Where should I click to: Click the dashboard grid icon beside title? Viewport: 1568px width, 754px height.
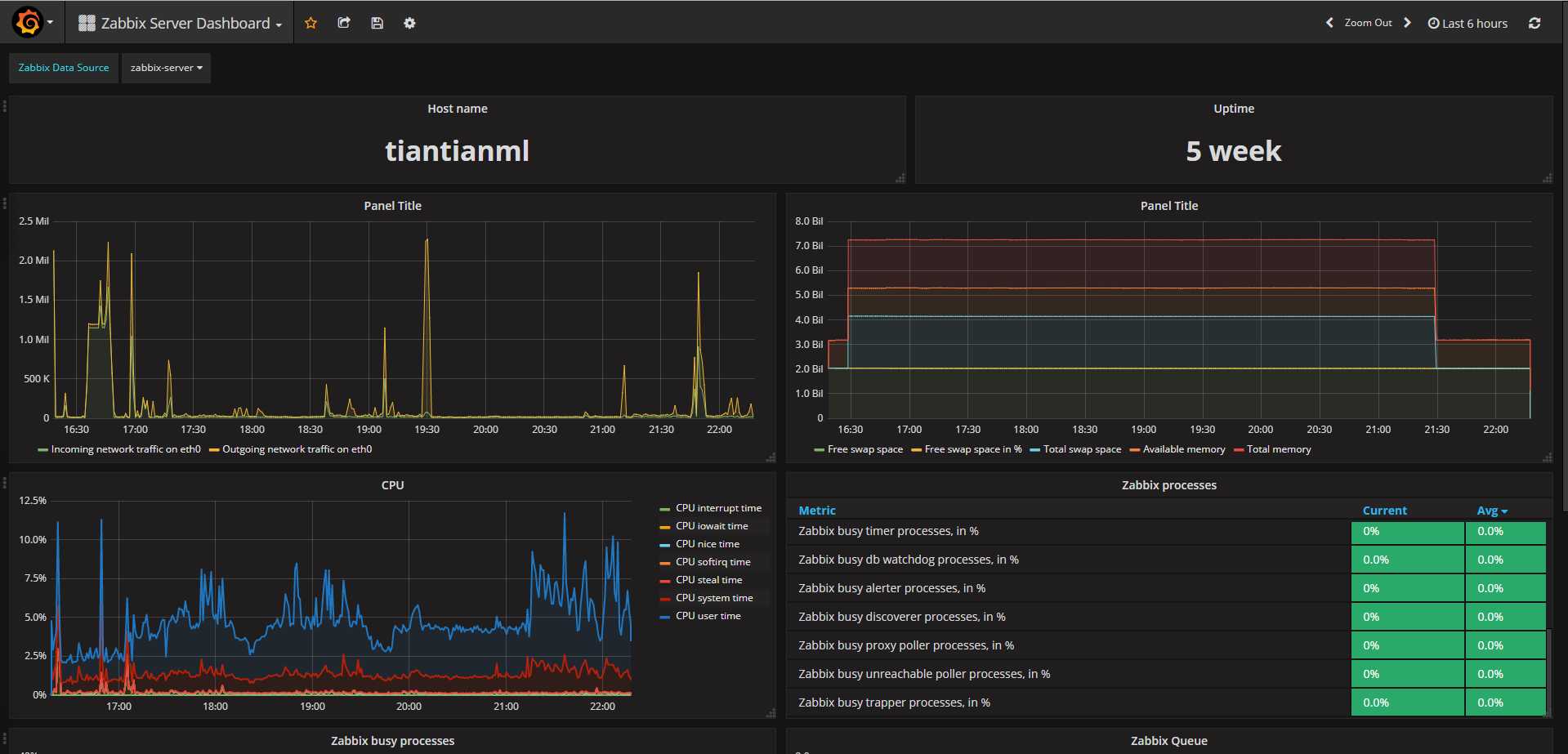pyautogui.click(x=87, y=23)
